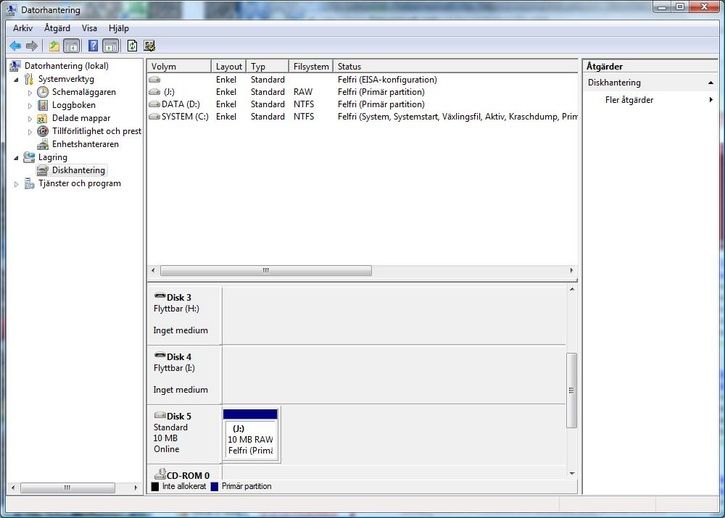Select the Delade mappar folder icon

click(x=43, y=118)
